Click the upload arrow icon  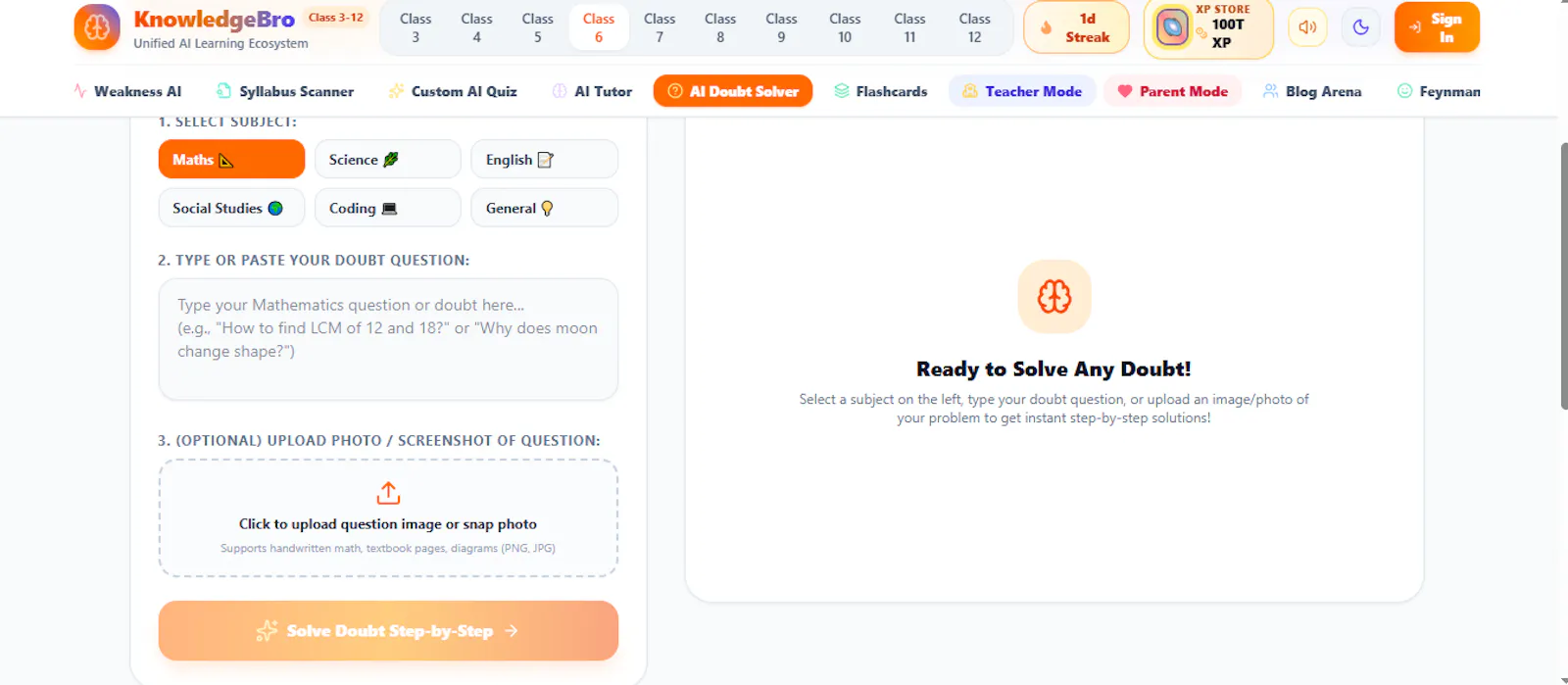click(x=388, y=493)
